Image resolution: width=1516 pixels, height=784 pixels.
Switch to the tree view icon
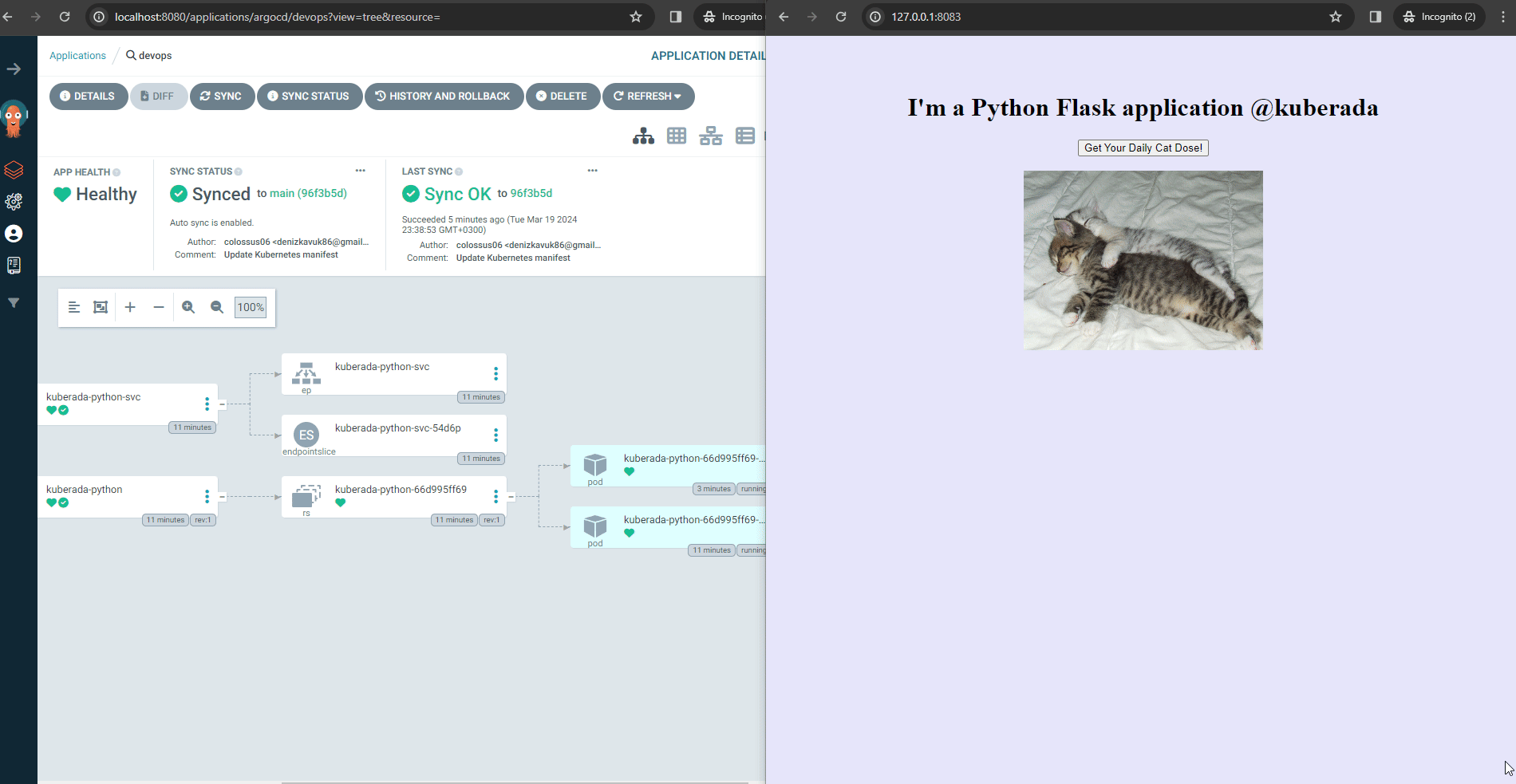click(x=643, y=136)
